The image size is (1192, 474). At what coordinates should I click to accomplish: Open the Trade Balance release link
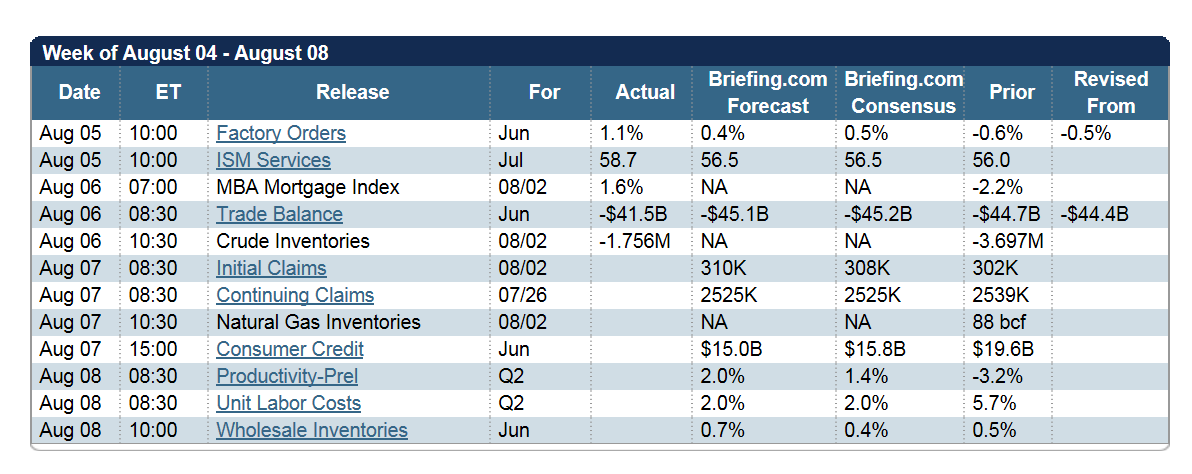[279, 214]
